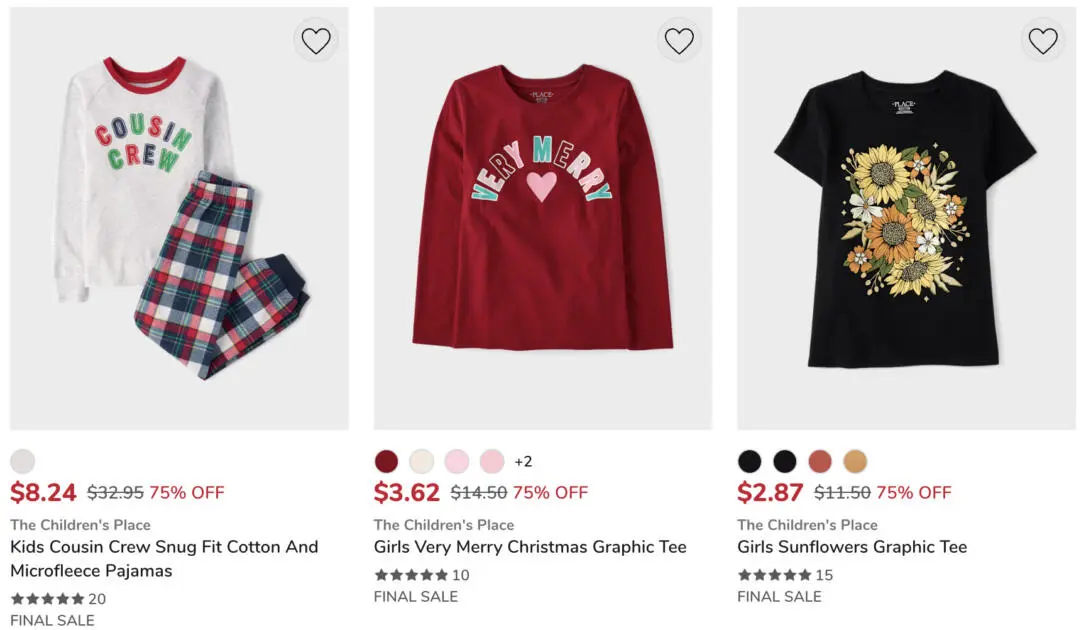Open the red Very Merry shirt image
The width and height of the screenshot is (1091, 630).
pos(543,220)
